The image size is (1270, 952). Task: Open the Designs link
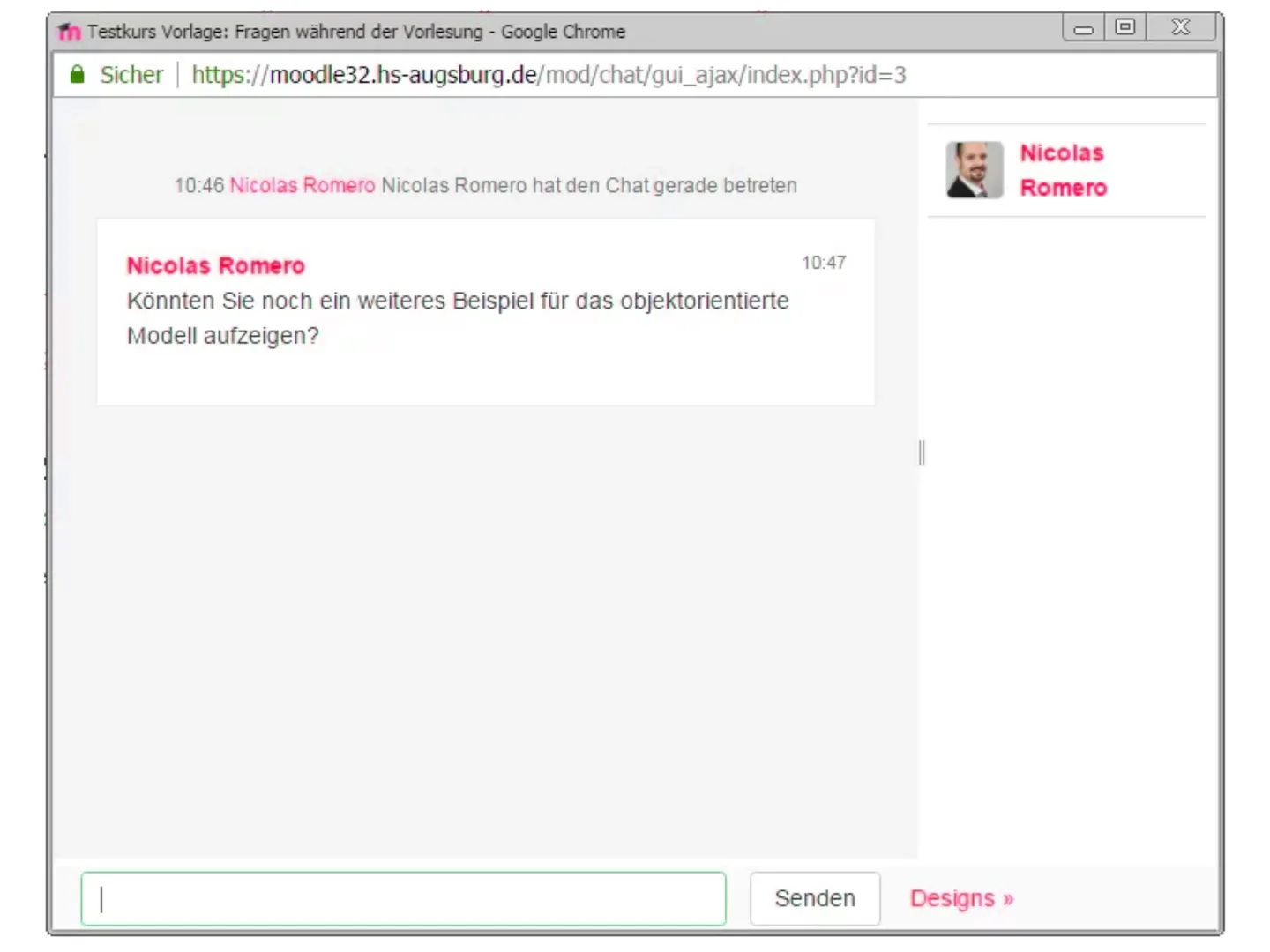point(961,898)
